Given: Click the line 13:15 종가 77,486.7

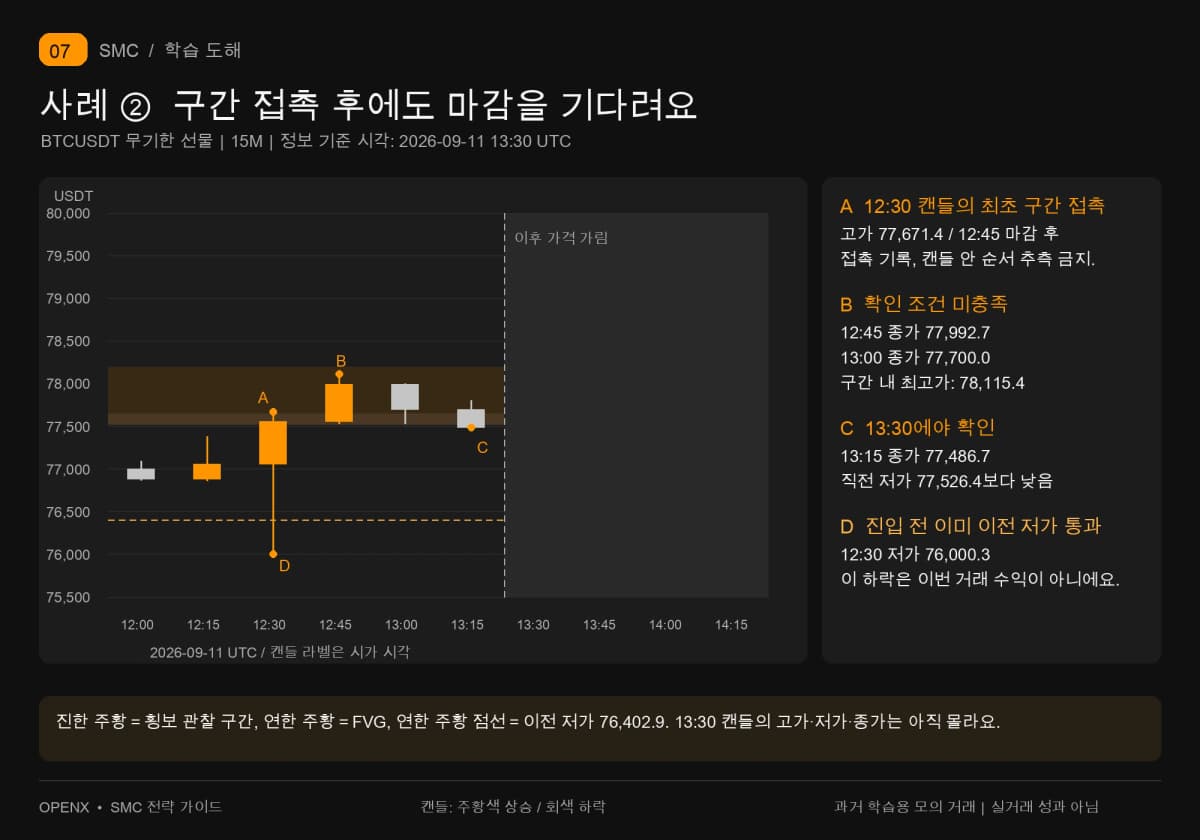Looking at the screenshot, I should pos(915,456).
